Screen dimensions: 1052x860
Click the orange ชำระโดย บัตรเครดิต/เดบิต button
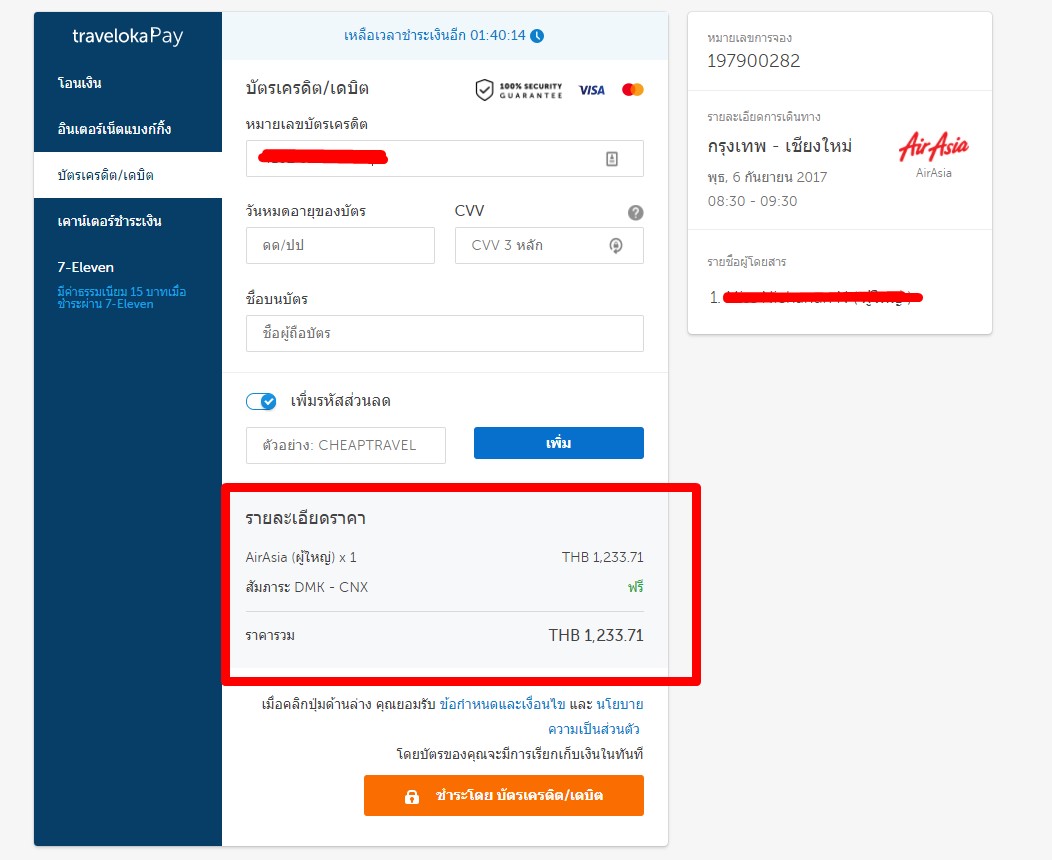(x=504, y=796)
